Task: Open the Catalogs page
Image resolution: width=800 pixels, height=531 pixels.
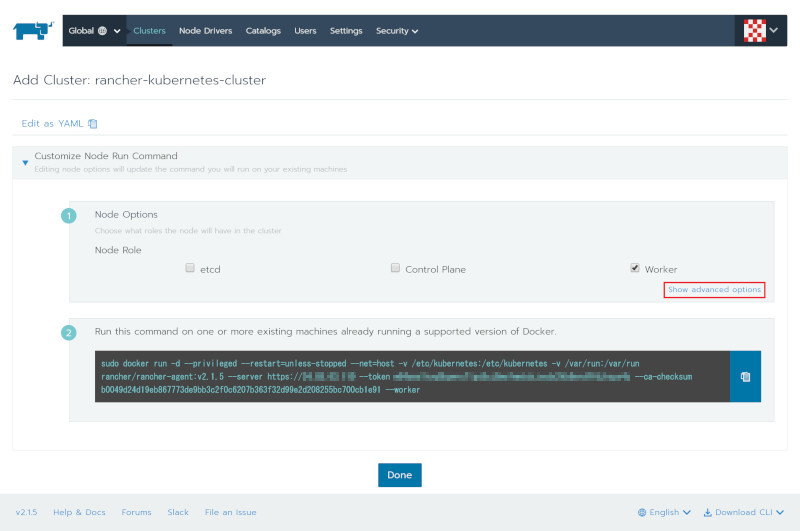Action: [x=263, y=31]
